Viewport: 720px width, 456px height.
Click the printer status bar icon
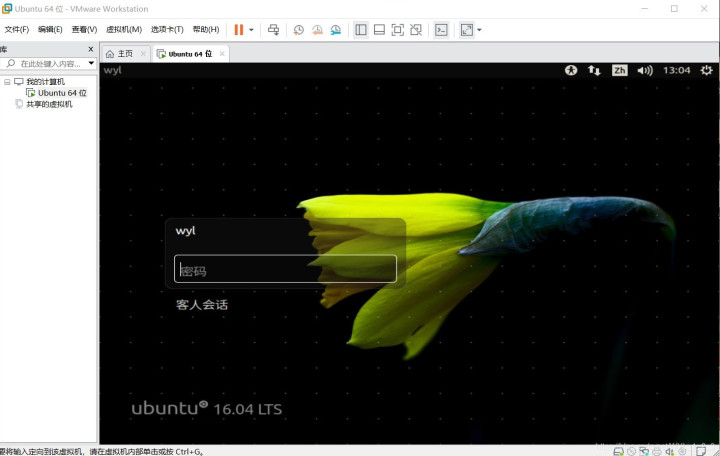[657, 451]
